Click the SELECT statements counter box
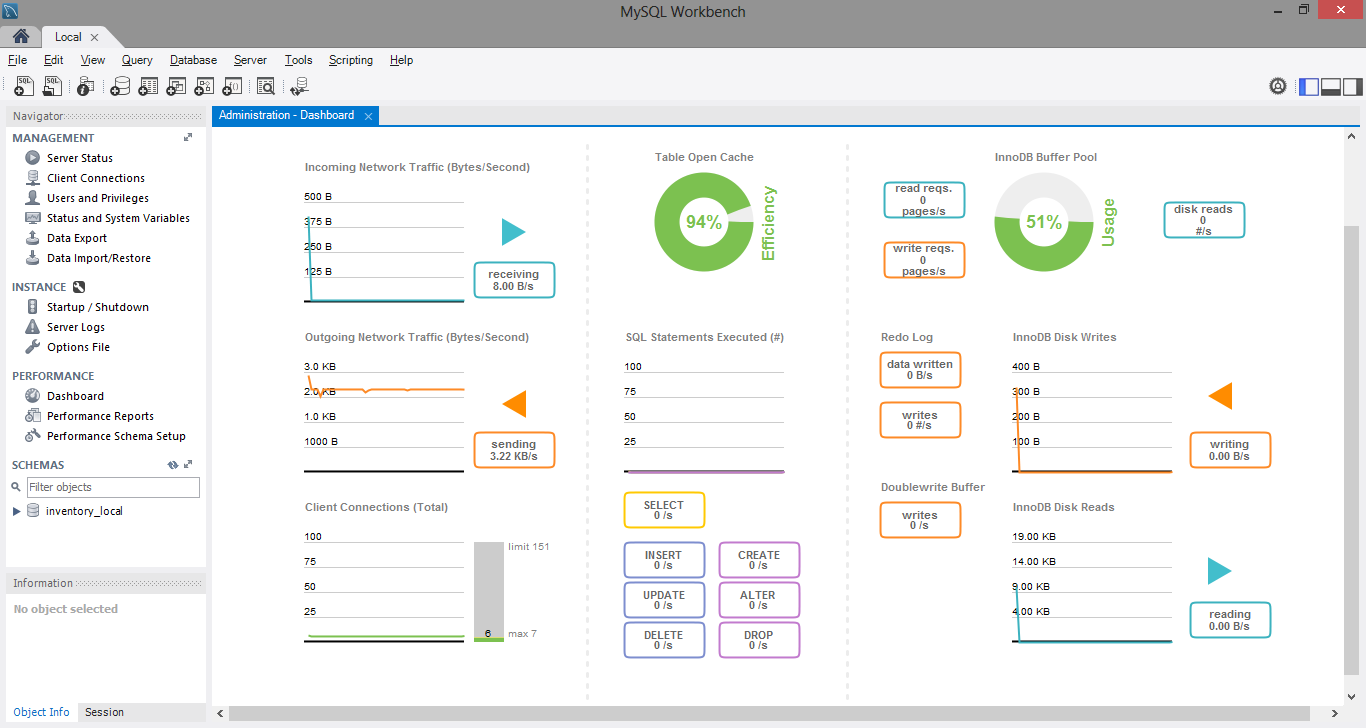The width and height of the screenshot is (1366, 728). 664,510
